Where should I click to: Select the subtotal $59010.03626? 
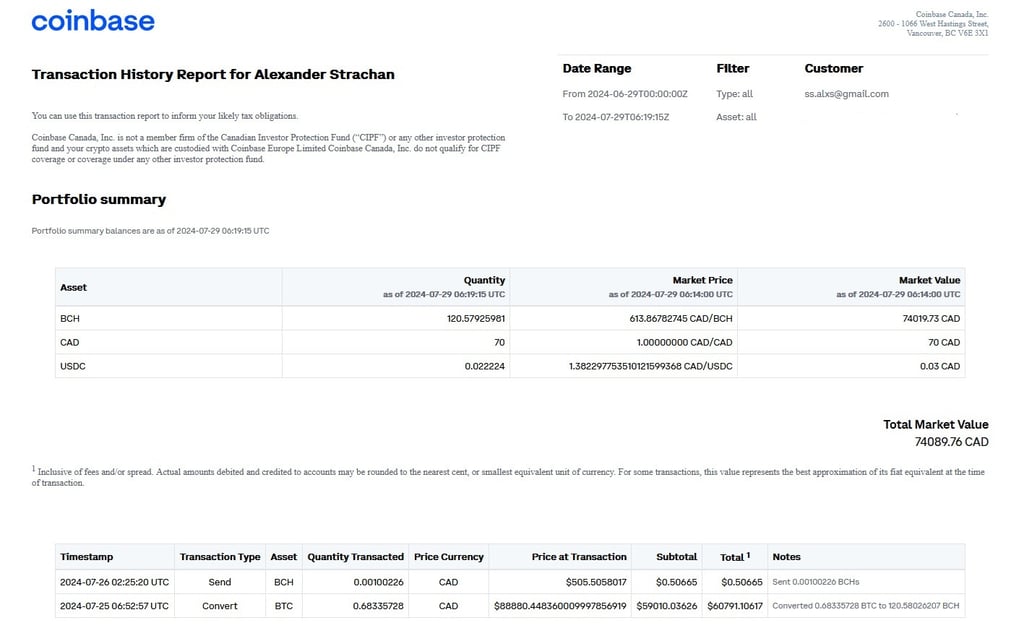667,606
